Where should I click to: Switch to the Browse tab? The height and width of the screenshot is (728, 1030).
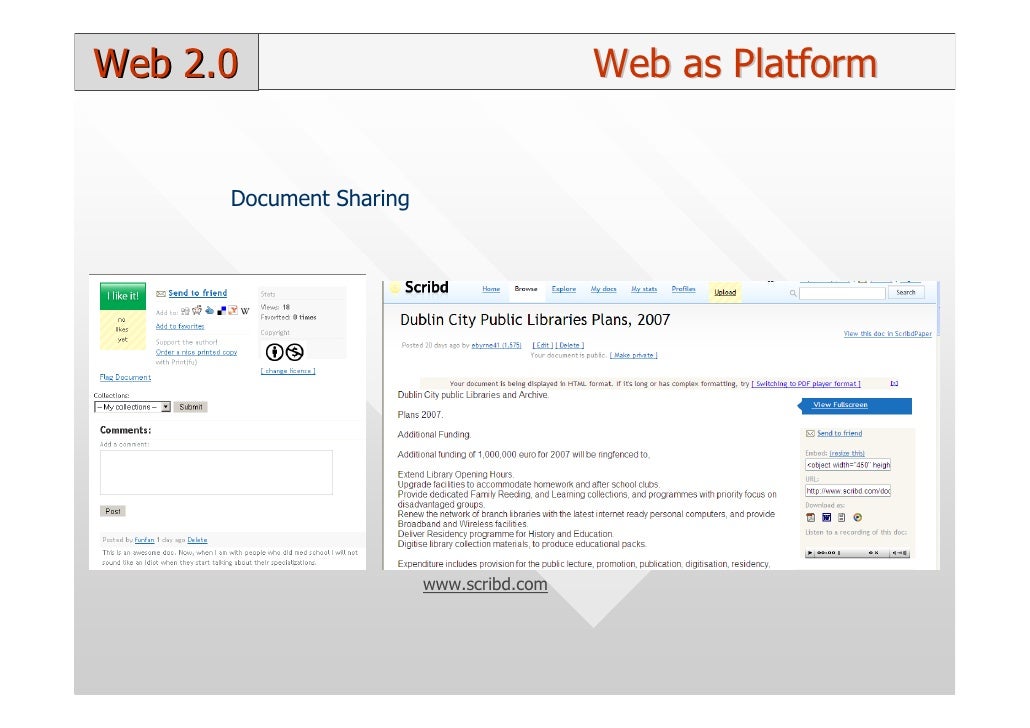pos(526,289)
